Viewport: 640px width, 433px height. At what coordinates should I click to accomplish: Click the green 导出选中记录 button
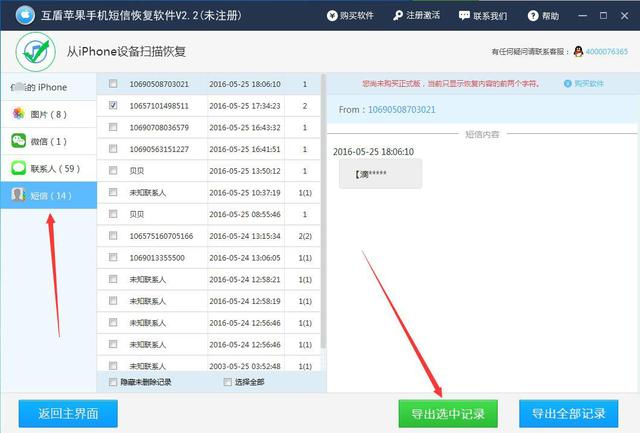[x=448, y=413]
